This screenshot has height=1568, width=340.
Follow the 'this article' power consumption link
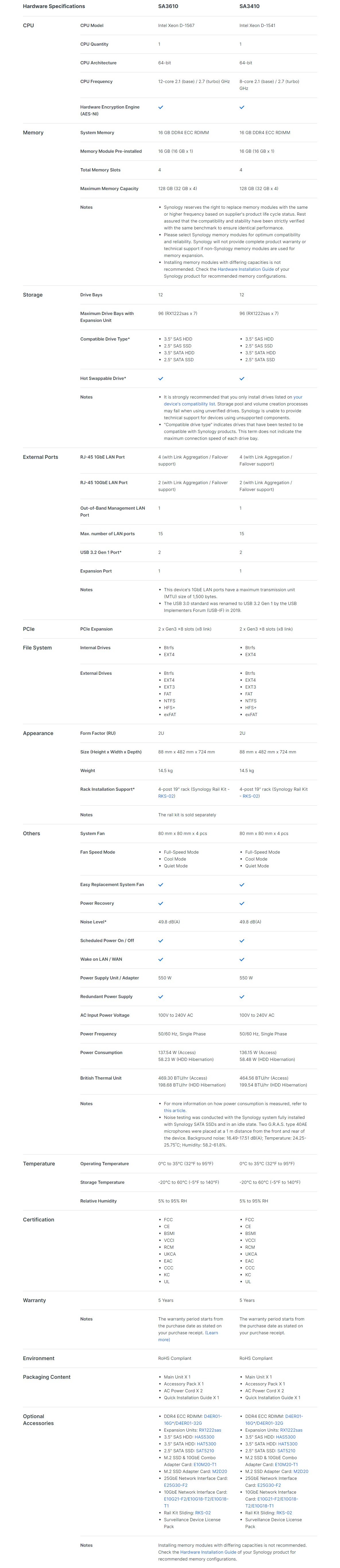pos(174,1110)
